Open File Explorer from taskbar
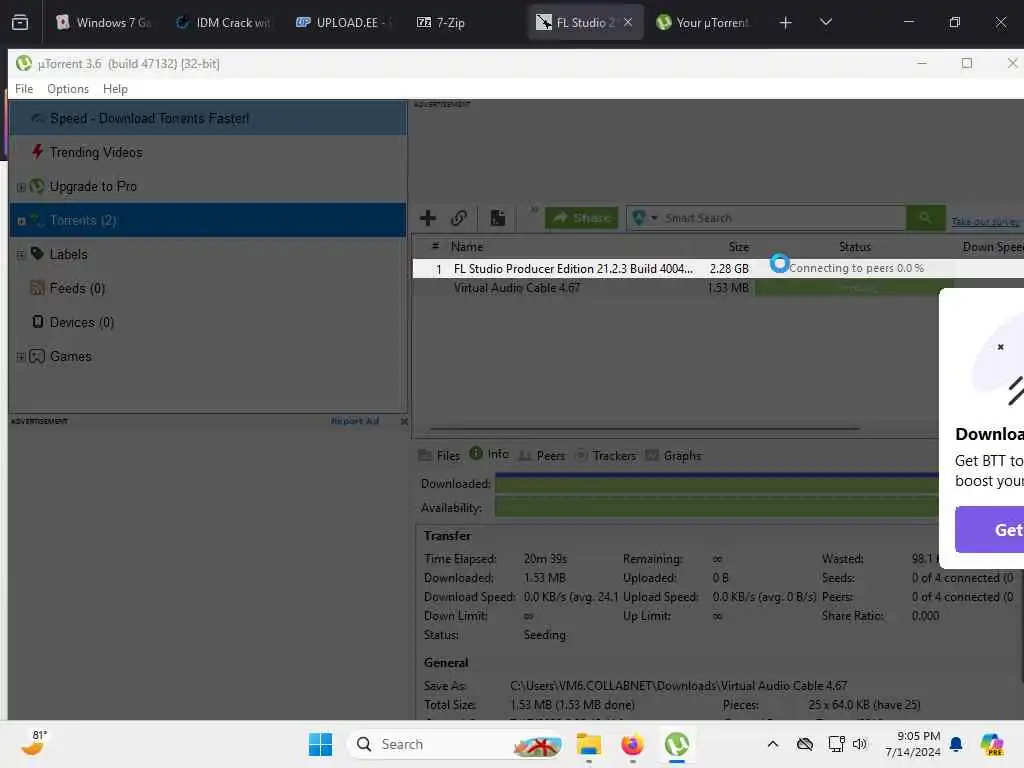This screenshot has height=768, width=1024. (x=588, y=744)
